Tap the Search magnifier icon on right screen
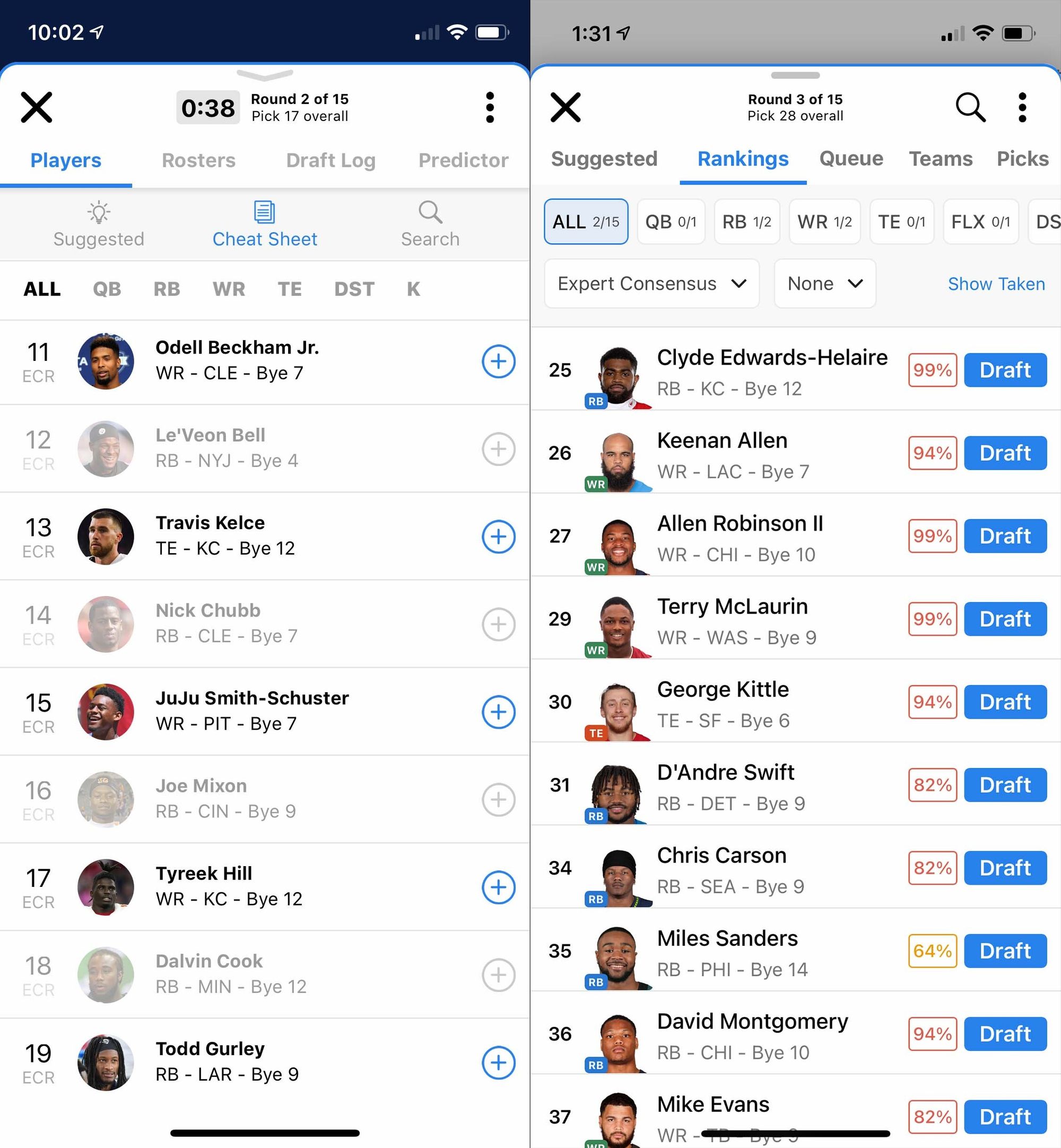Image resolution: width=1061 pixels, height=1148 pixels. click(968, 107)
